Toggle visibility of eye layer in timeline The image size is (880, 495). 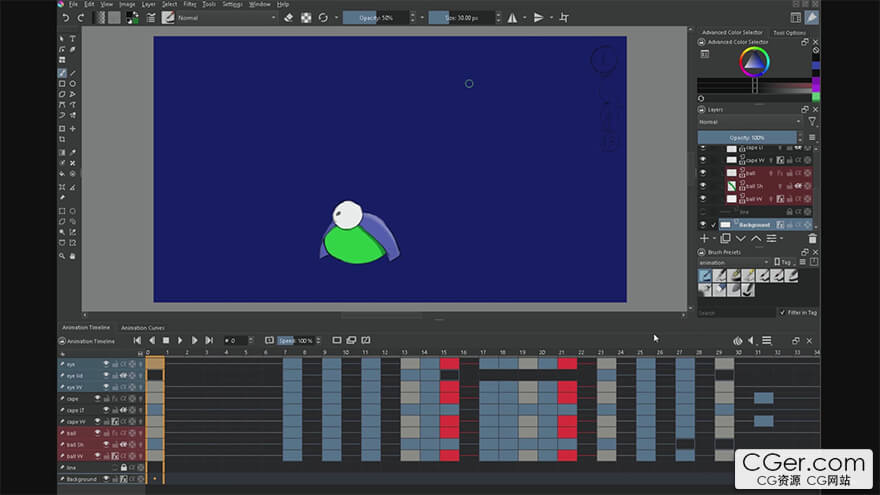click(106, 364)
